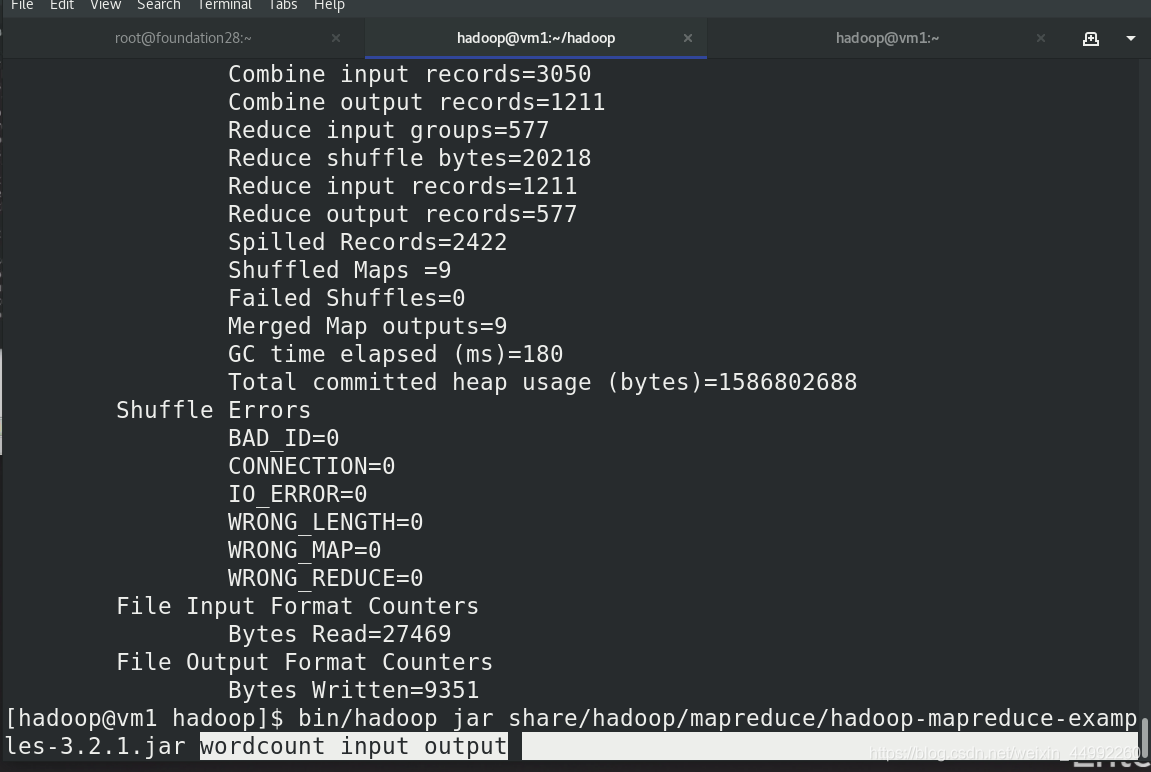1151x772 pixels.
Task: Switch to root@foundation28:~ tab
Action: point(183,38)
